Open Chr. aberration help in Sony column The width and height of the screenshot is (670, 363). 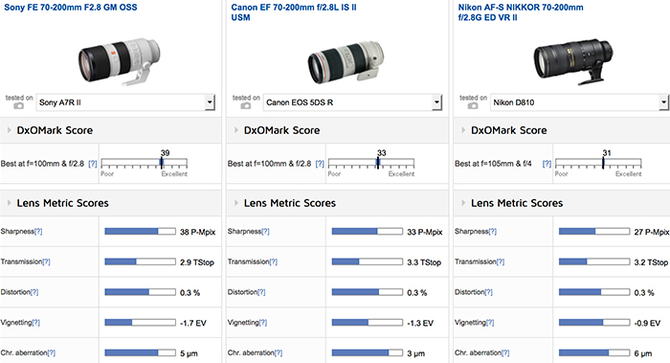pyautogui.click(x=51, y=353)
